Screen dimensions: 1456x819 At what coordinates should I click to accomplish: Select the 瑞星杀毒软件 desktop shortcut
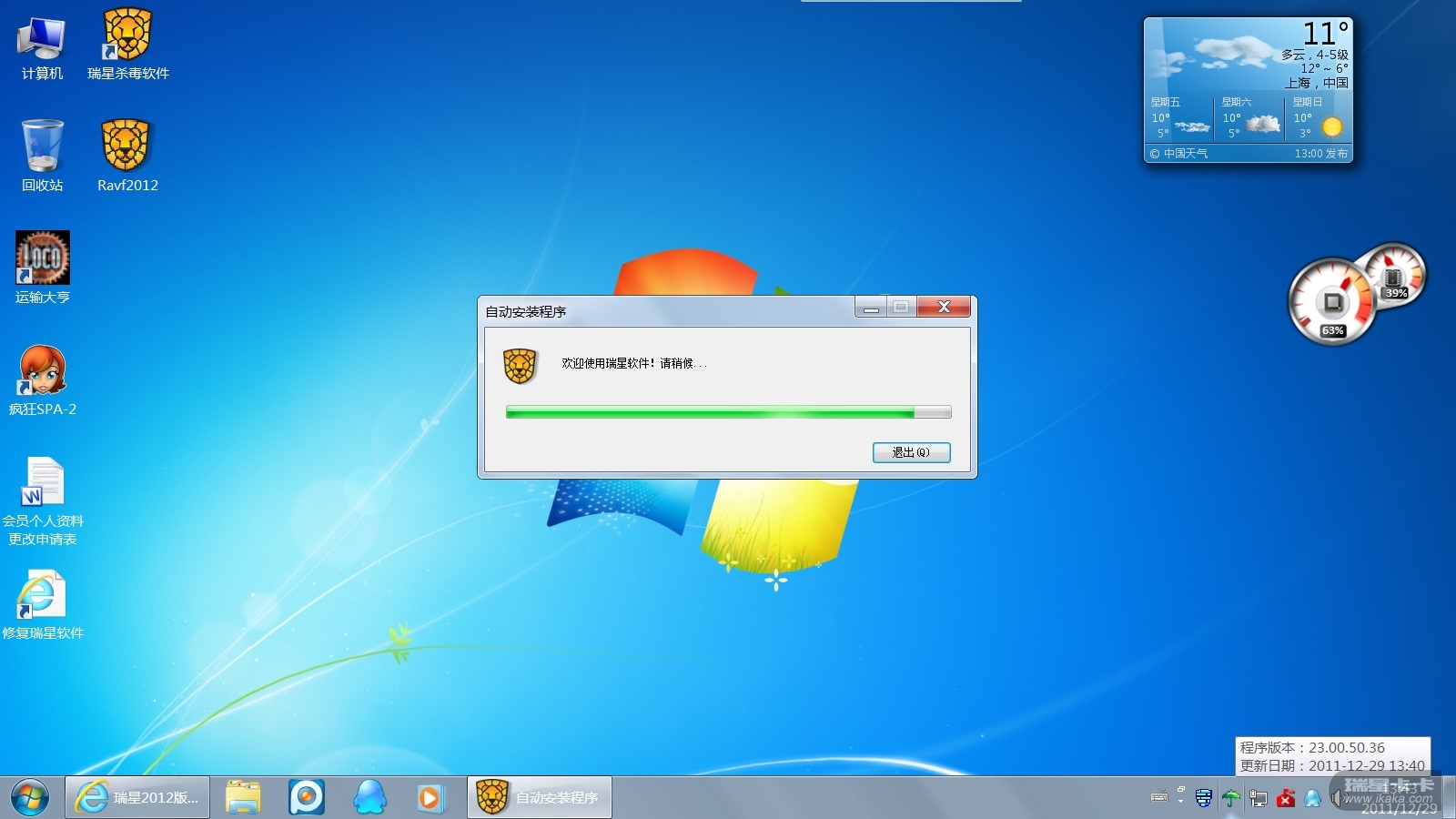coord(127,45)
